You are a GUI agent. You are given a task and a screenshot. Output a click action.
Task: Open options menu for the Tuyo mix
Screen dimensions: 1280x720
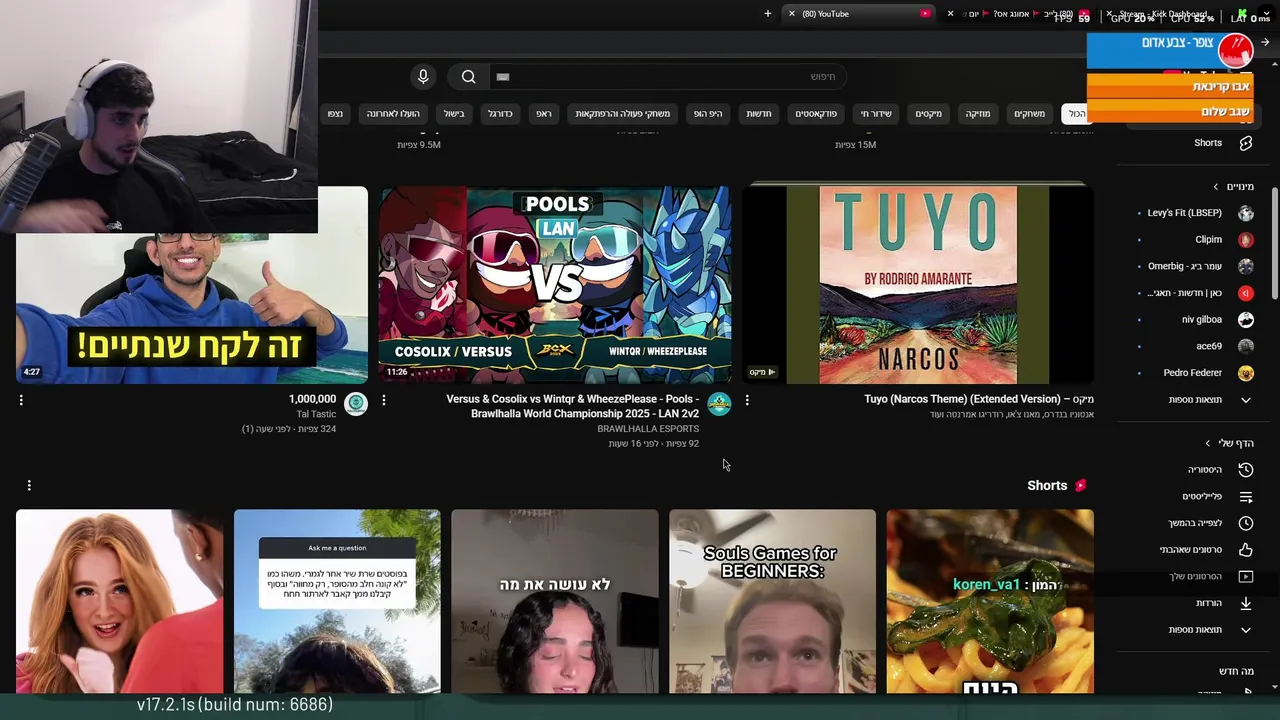point(747,400)
